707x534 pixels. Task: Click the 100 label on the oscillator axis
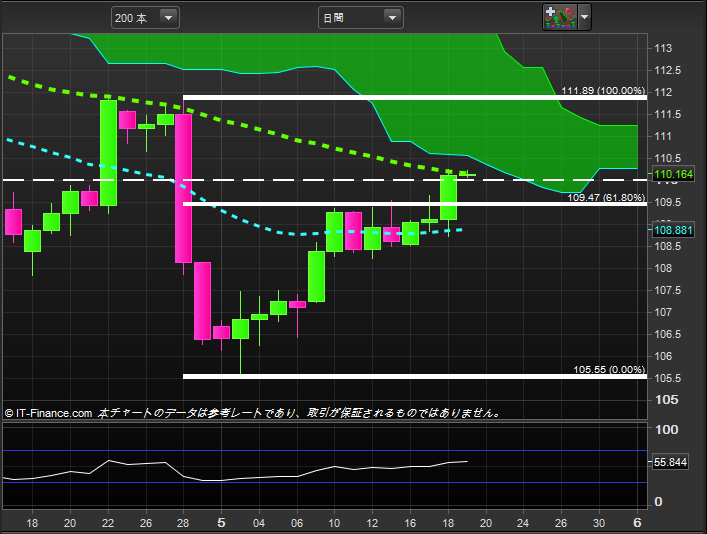(666, 429)
